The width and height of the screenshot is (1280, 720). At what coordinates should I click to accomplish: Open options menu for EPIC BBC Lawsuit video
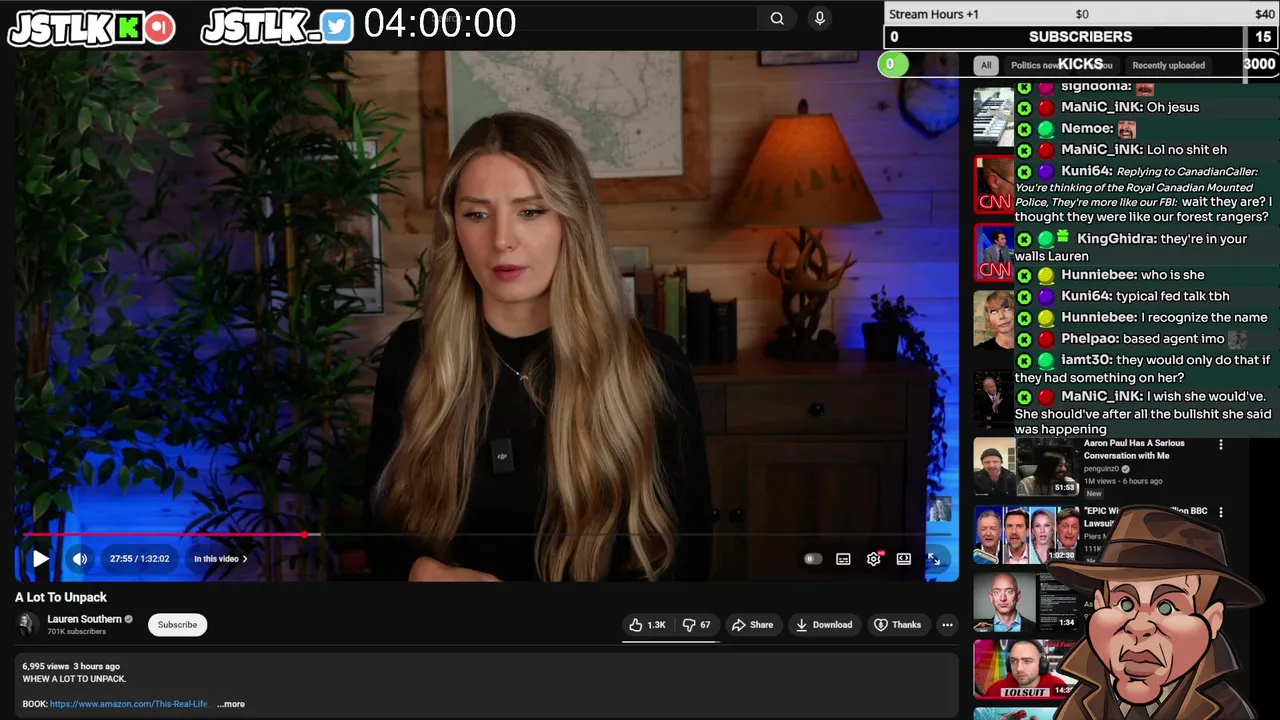(x=1220, y=512)
